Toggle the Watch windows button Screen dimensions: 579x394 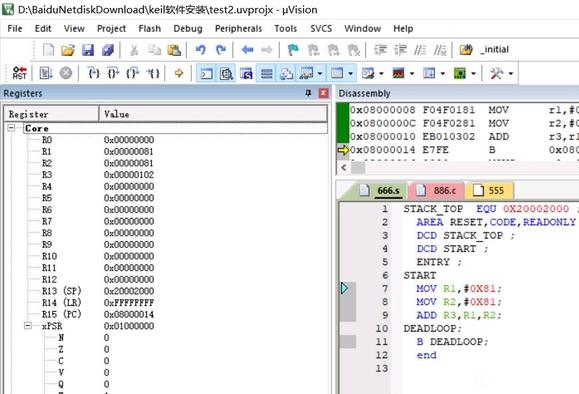306,73
